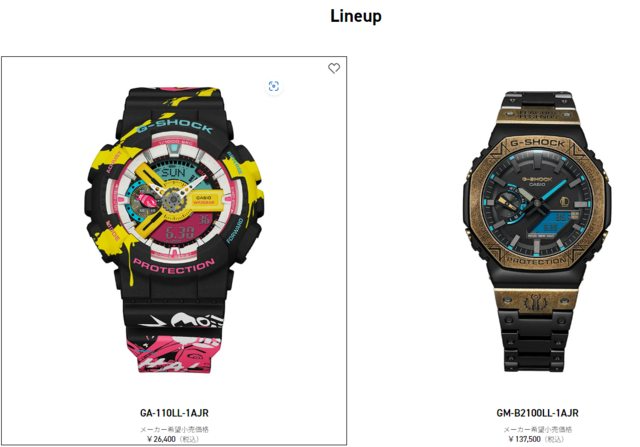Select the ¥26,400 price text
This screenshot has width=640, height=447.
coord(161,439)
